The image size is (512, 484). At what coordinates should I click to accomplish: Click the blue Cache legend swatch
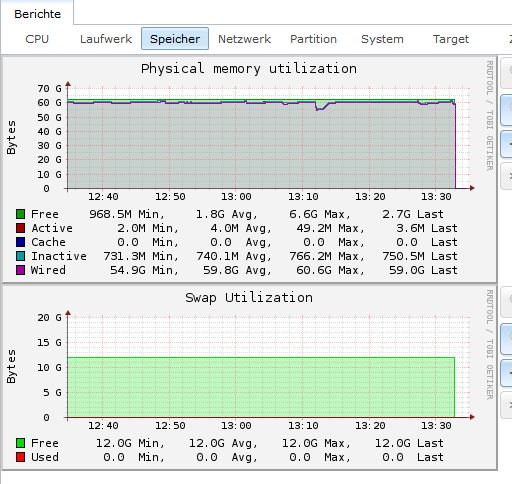pos(20,242)
